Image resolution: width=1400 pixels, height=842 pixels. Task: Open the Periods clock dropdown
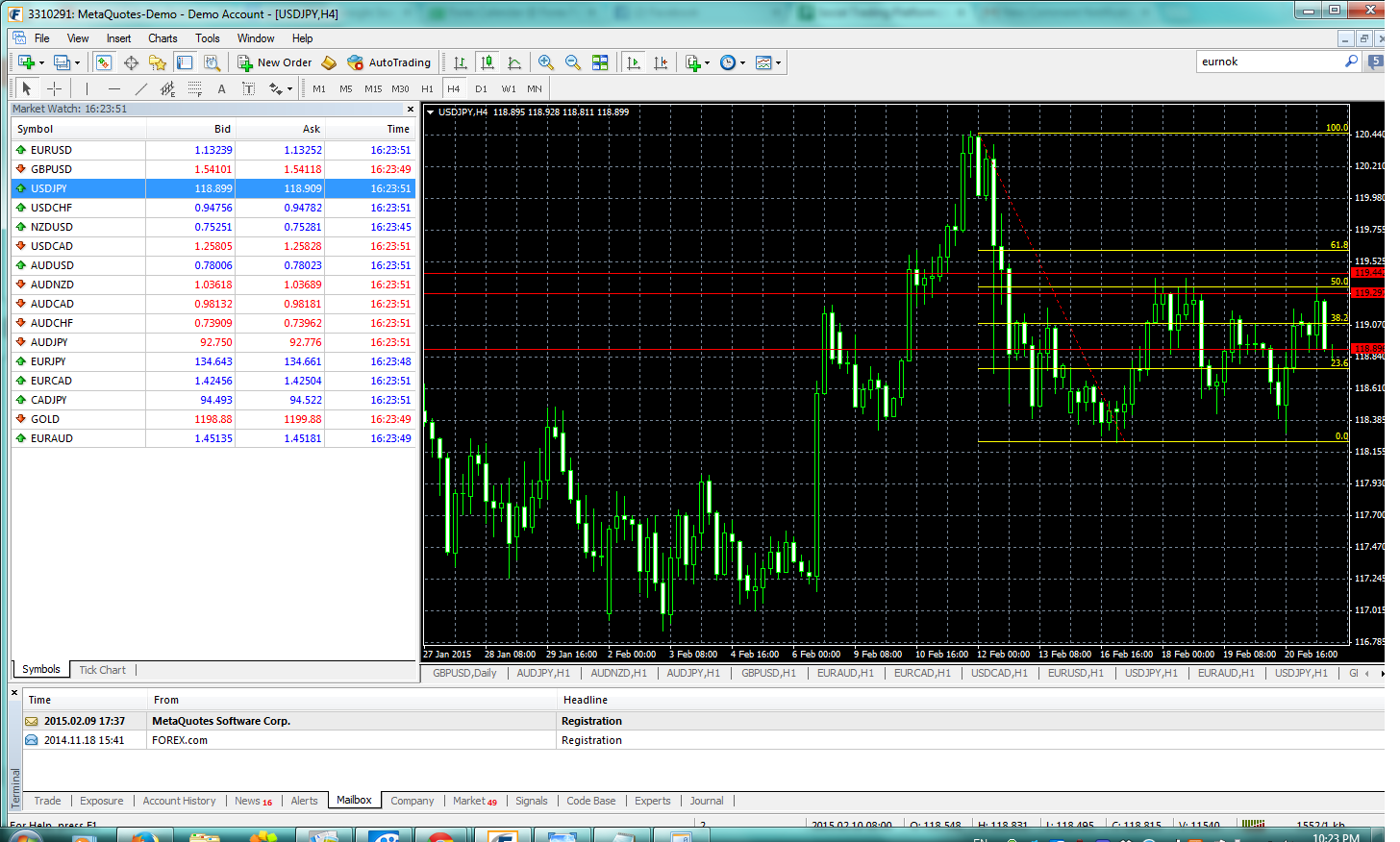742,63
